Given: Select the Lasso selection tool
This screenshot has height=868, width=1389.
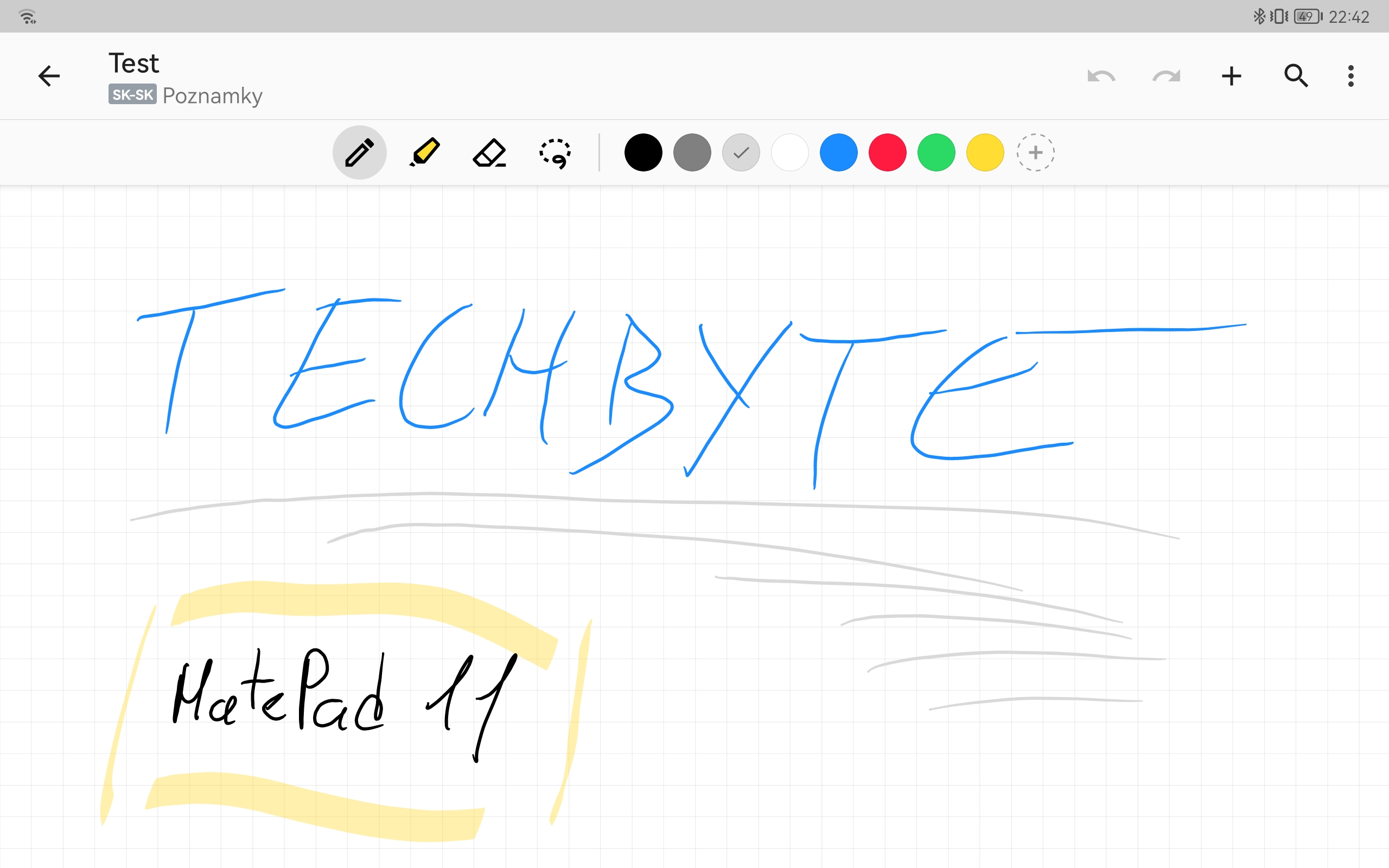Looking at the screenshot, I should pos(555,154).
